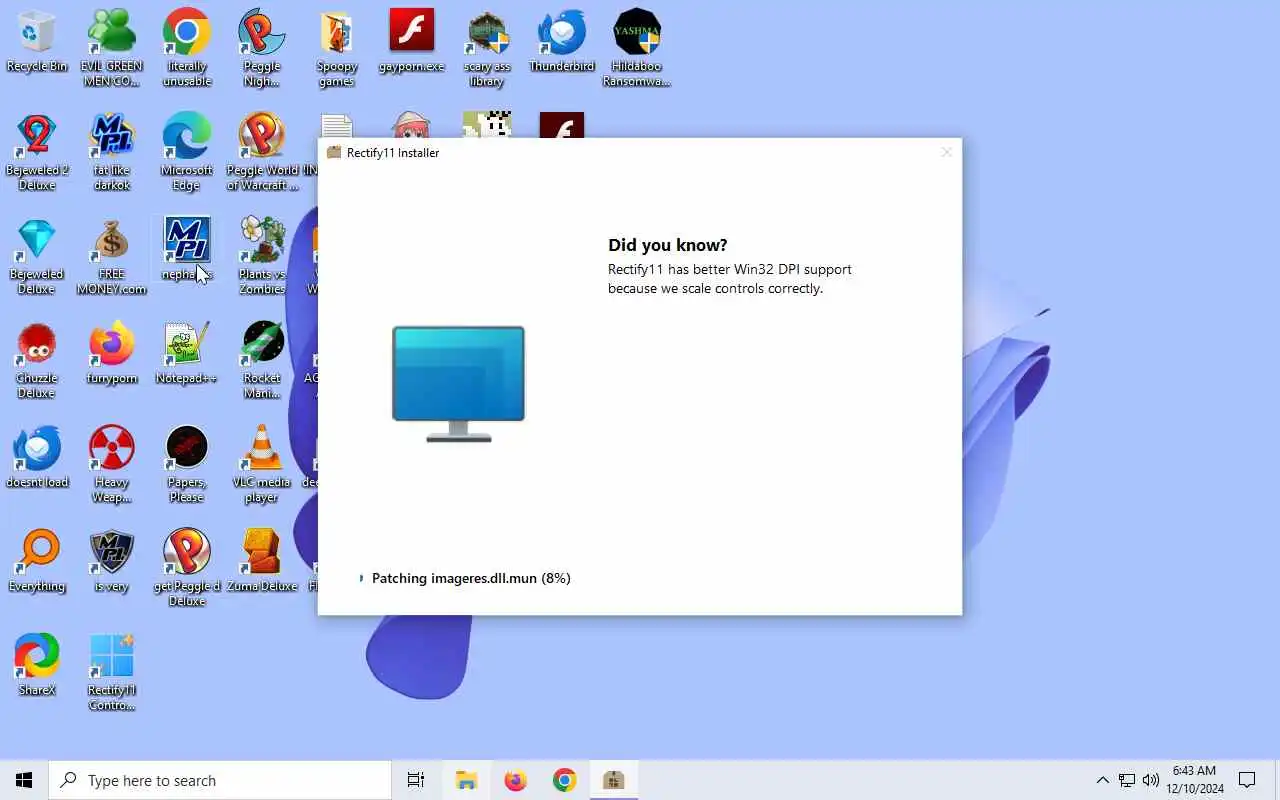1280x800 pixels.
Task: Open the notification center icon
Action: (1247, 780)
